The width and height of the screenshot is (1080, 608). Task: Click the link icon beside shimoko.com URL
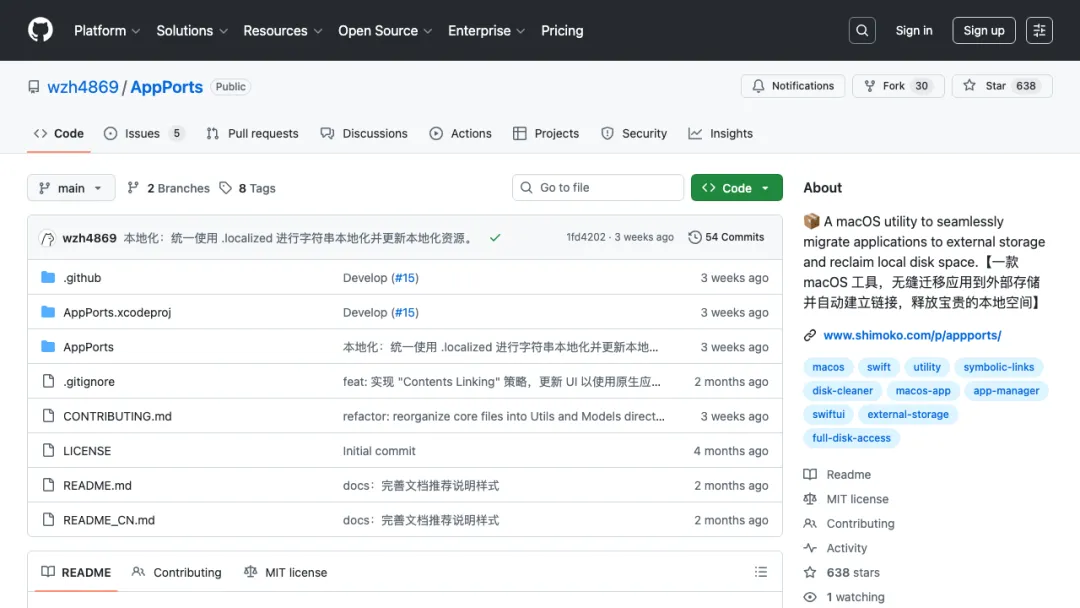(809, 335)
